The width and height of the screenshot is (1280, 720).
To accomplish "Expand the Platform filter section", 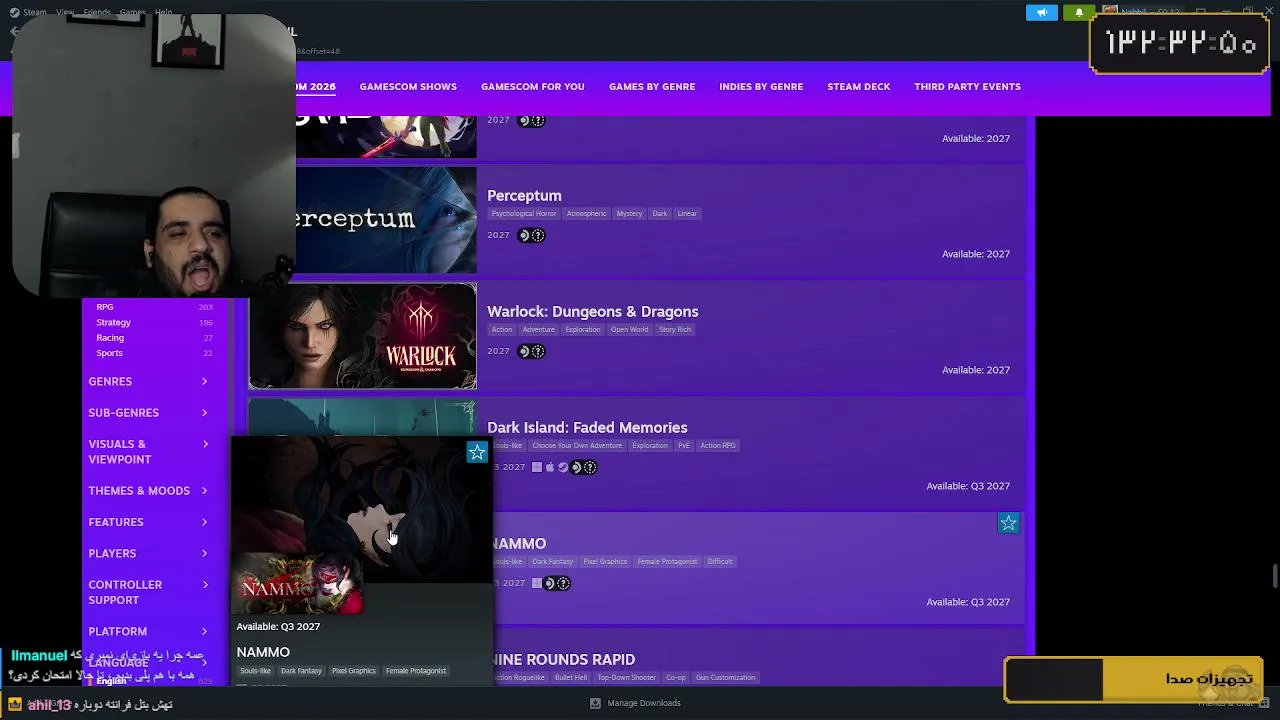I will click(x=149, y=631).
